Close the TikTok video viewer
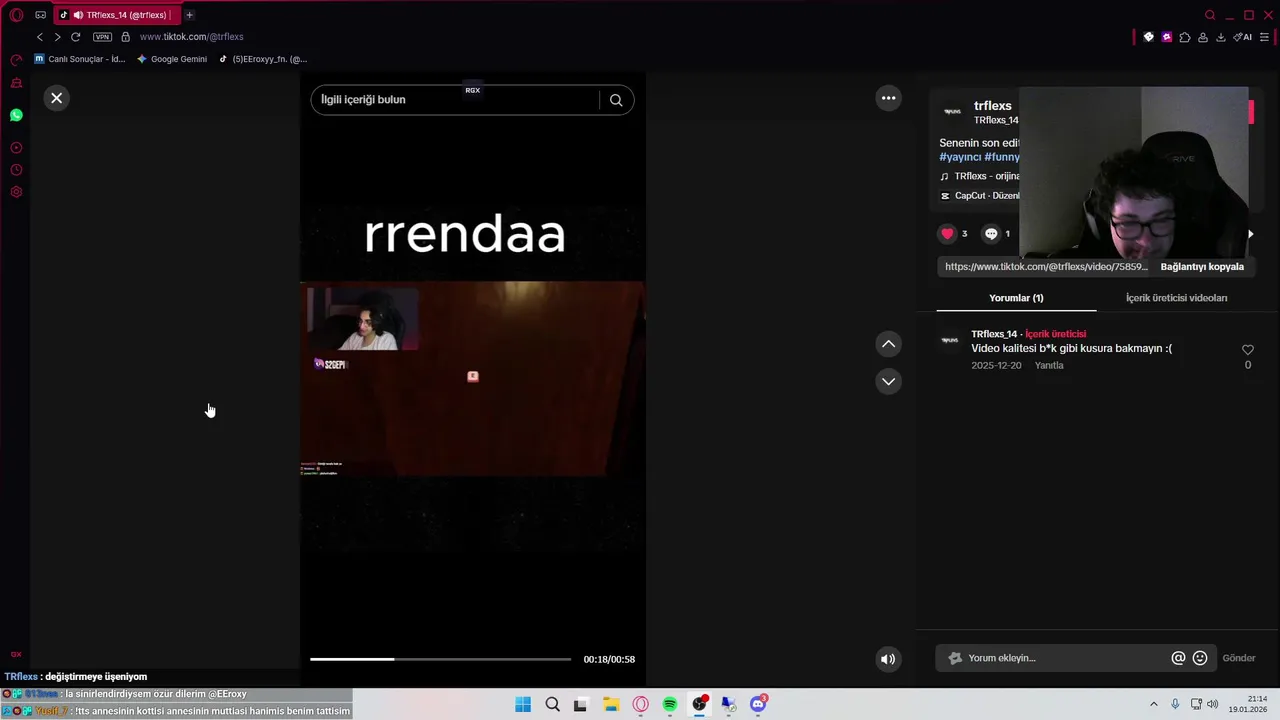 click(57, 98)
